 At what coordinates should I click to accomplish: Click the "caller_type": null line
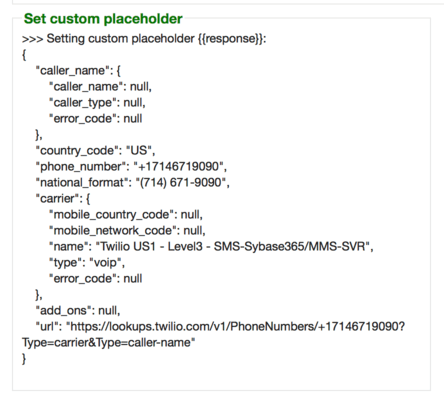(x=97, y=103)
